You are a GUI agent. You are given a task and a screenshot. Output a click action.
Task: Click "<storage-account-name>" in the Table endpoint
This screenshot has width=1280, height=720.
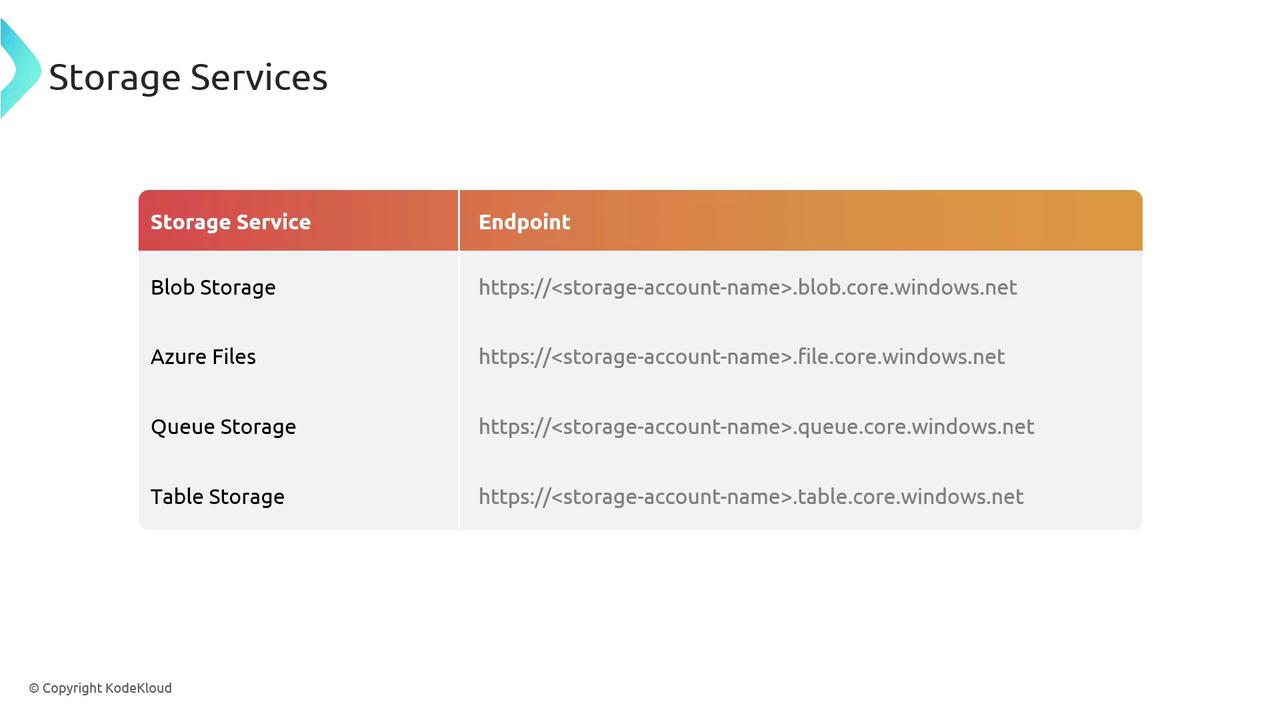(673, 497)
